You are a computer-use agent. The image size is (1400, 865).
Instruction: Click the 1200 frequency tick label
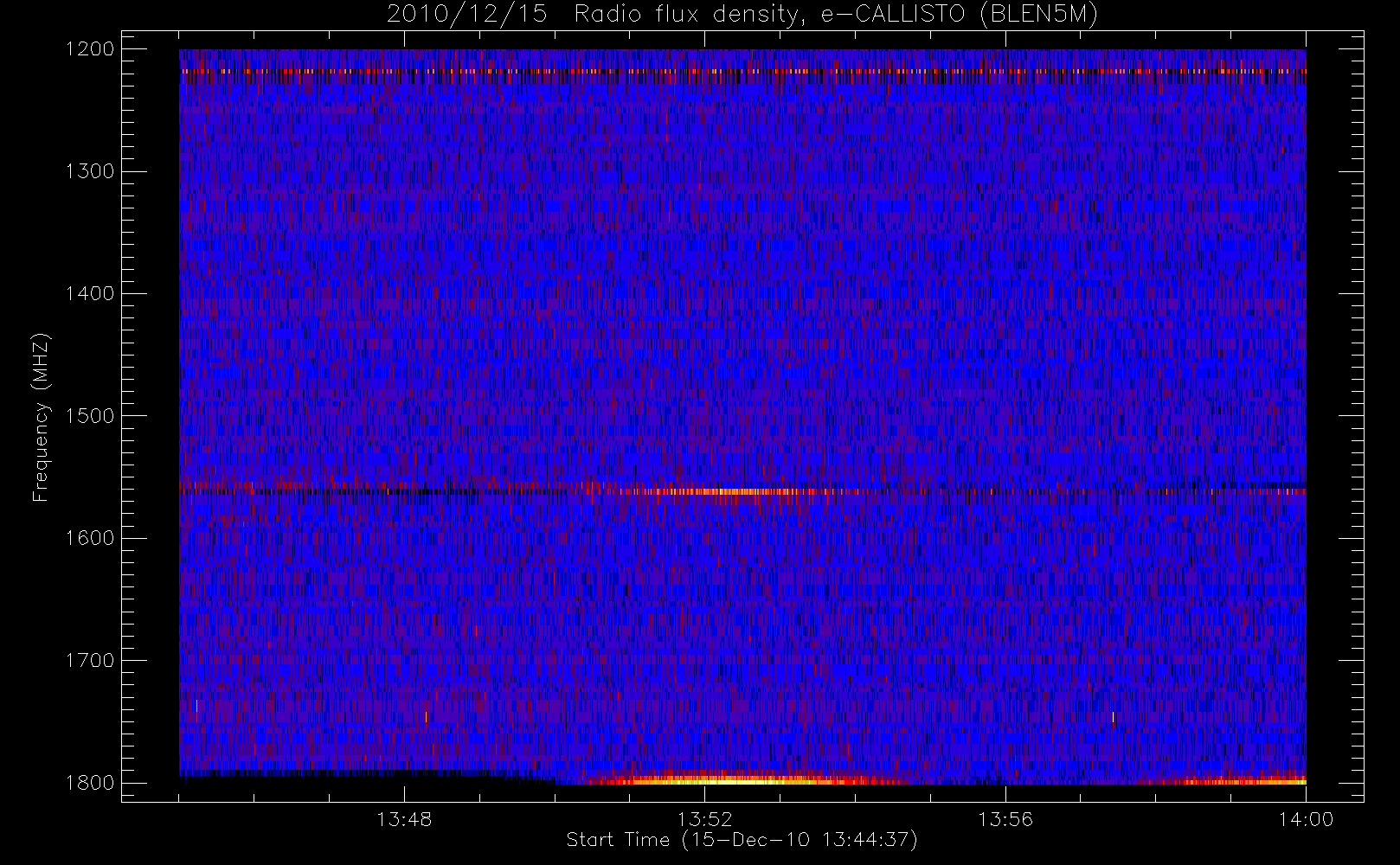pos(90,49)
